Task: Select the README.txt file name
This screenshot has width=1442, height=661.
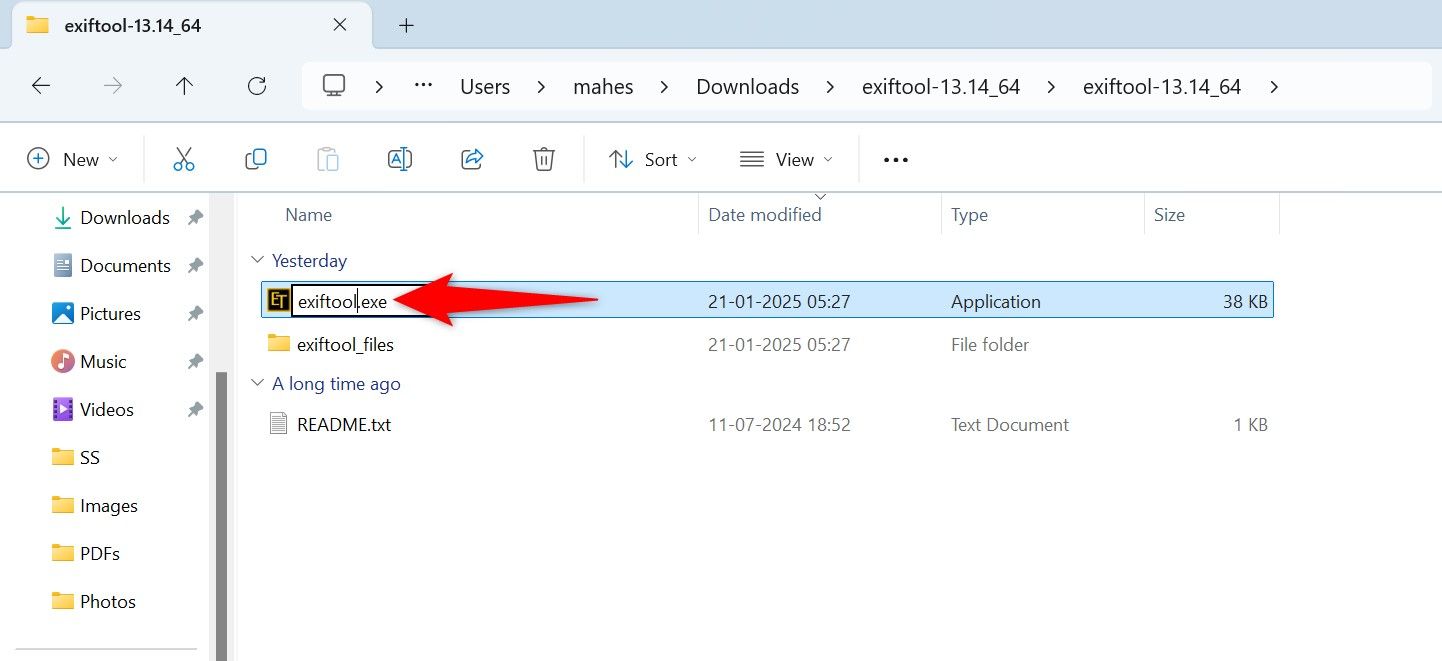Action: (344, 424)
